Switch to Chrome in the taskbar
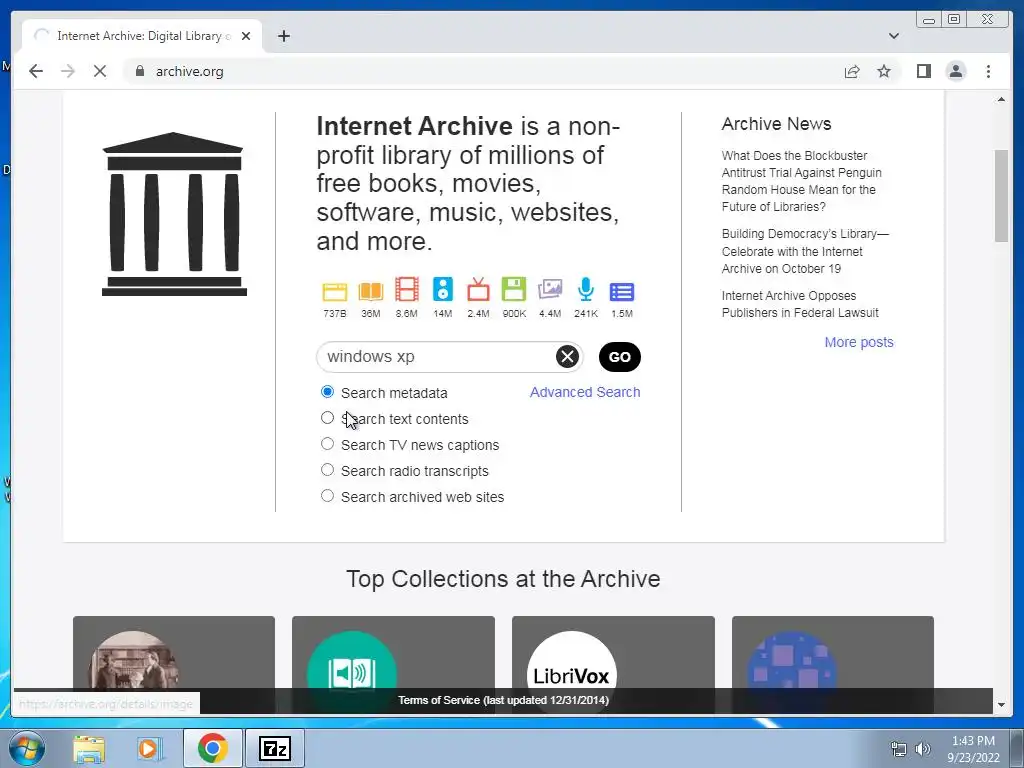The height and width of the screenshot is (768, 1024). [x=212, y=748]
